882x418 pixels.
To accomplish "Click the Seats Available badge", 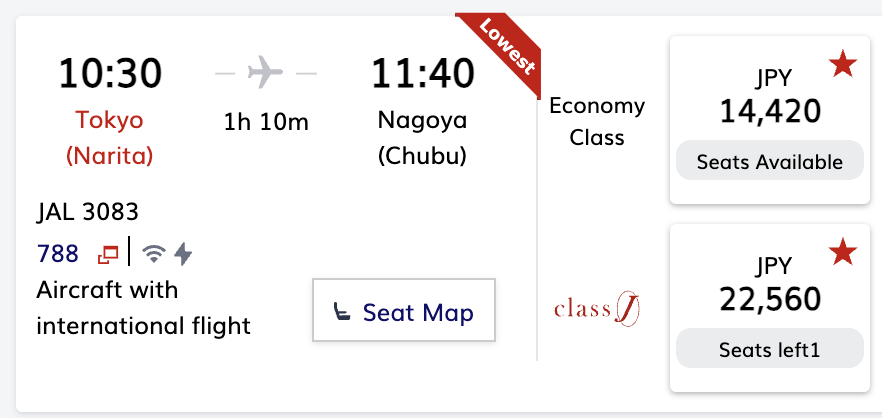I will [769, 162].
